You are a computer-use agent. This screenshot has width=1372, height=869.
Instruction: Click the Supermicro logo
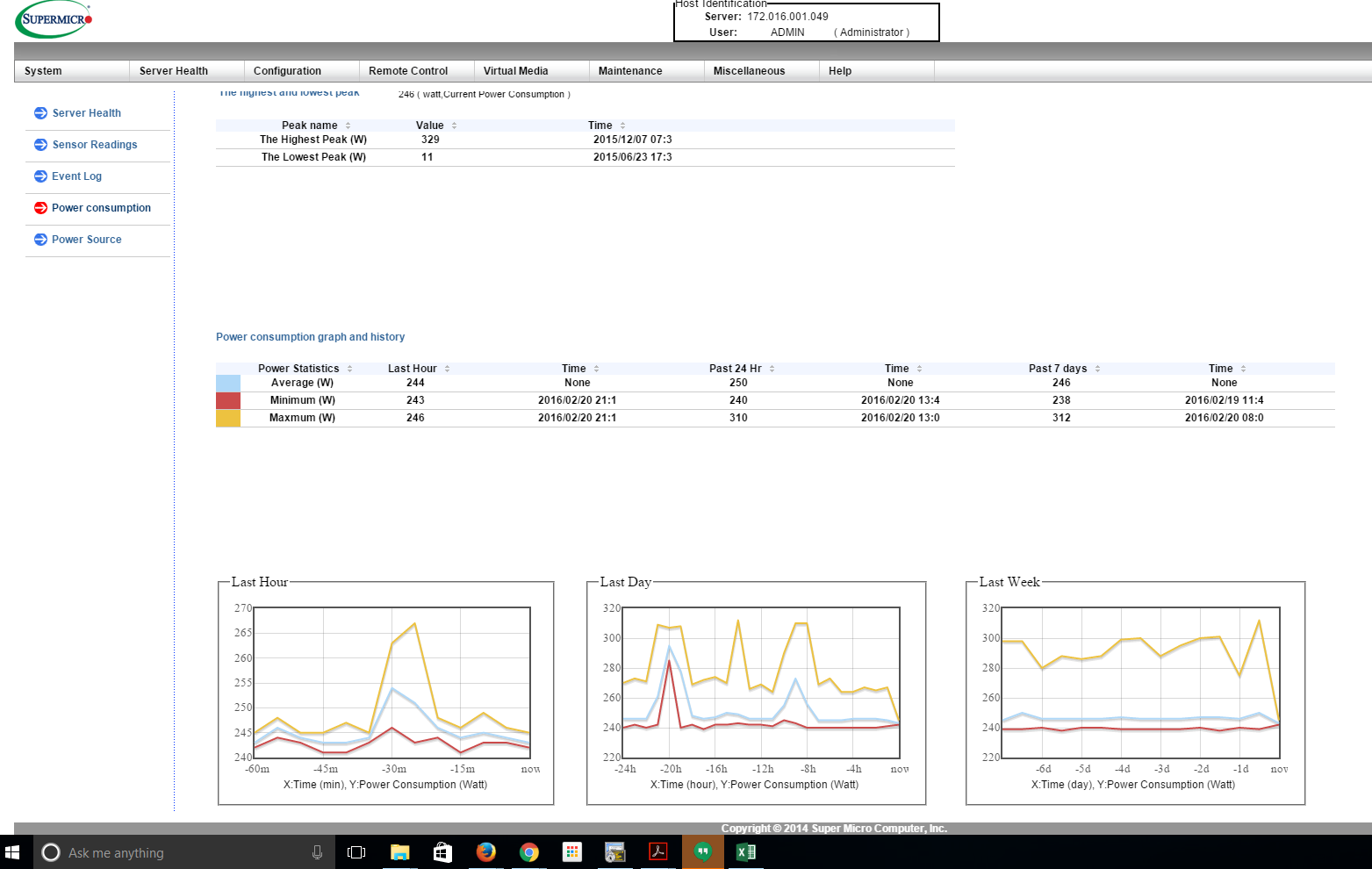[54, 19]
